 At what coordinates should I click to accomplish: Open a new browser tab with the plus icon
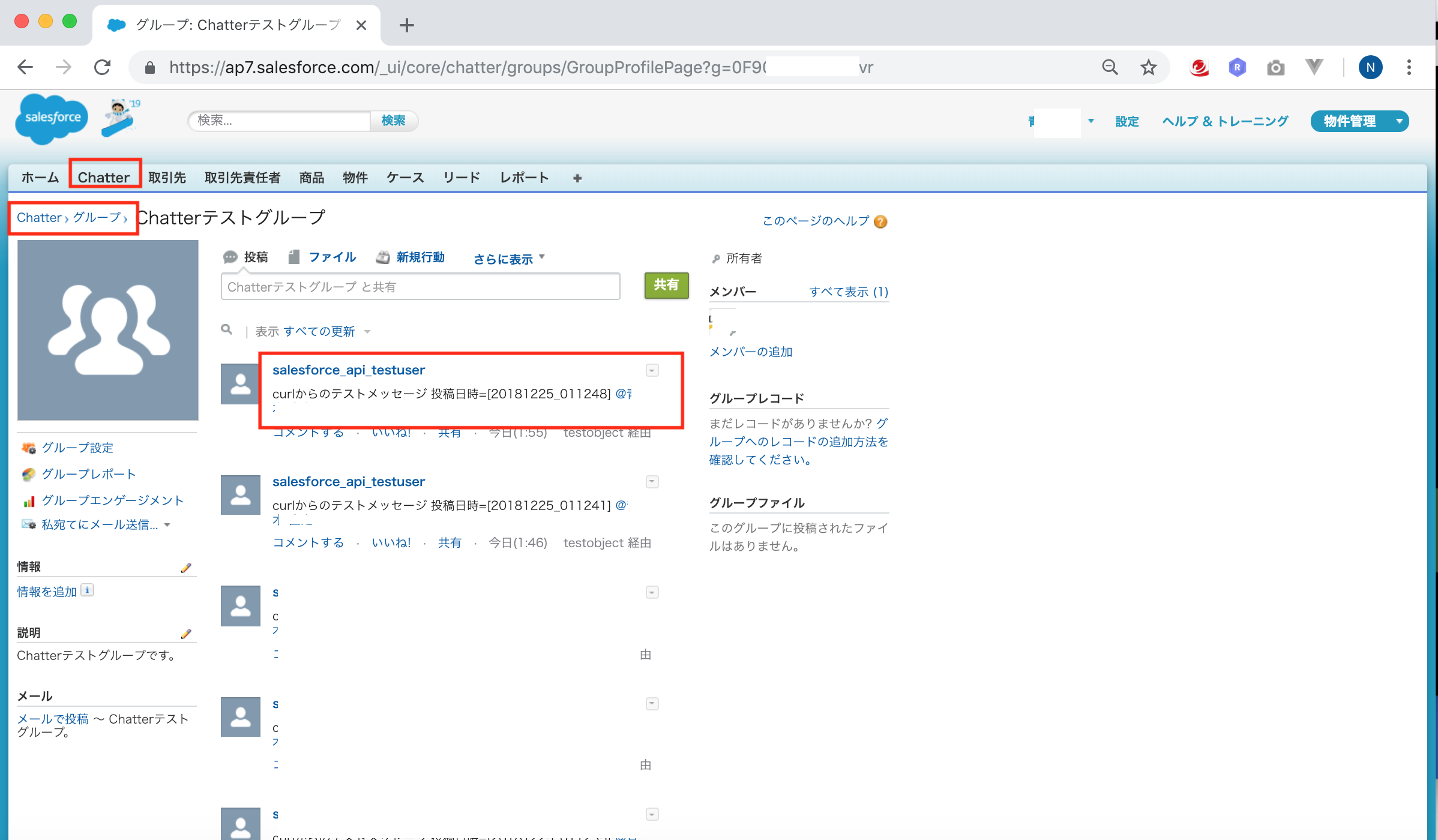tap(406, 25)
